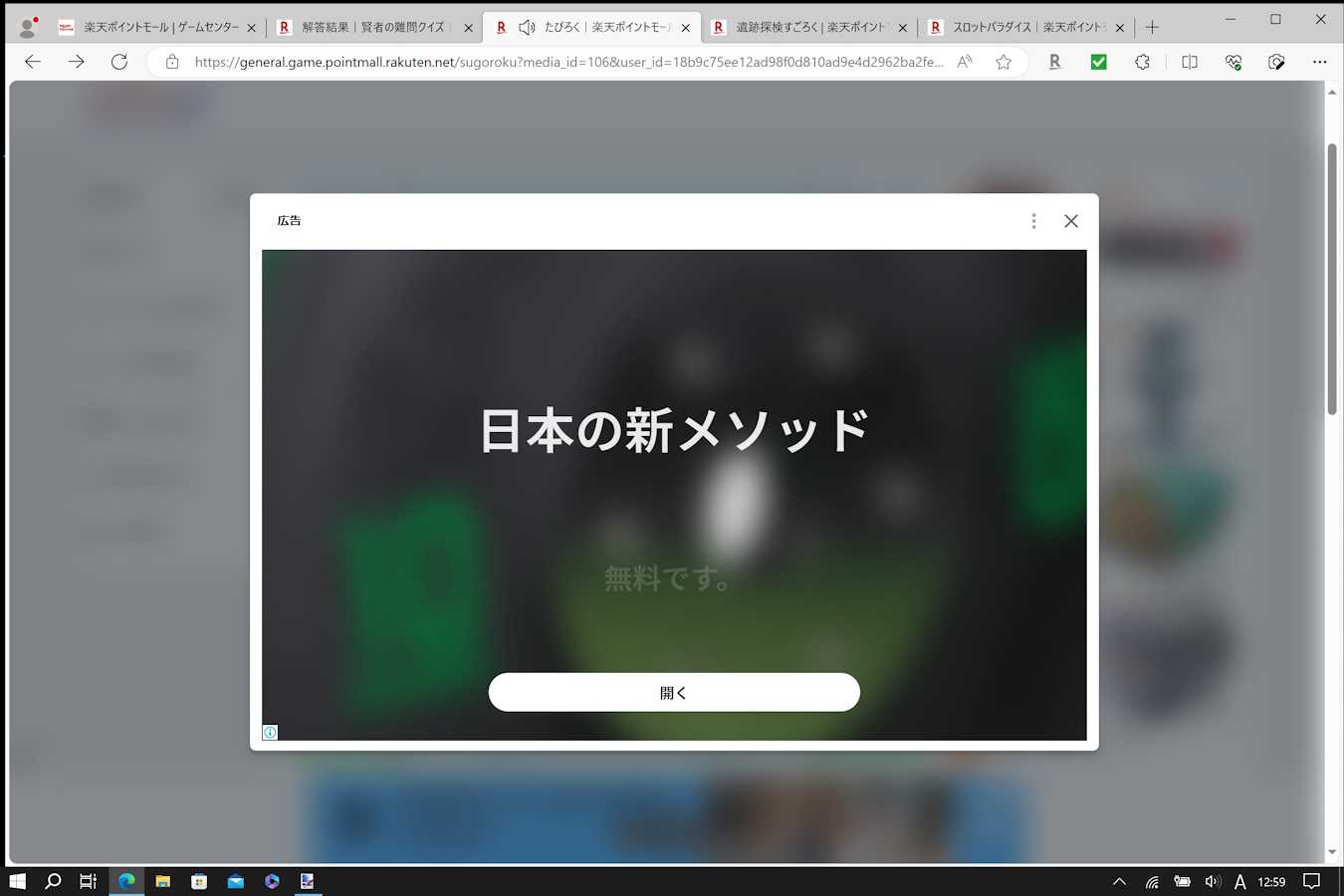Open the ad's three-dot options menu

pos(1033,221)
